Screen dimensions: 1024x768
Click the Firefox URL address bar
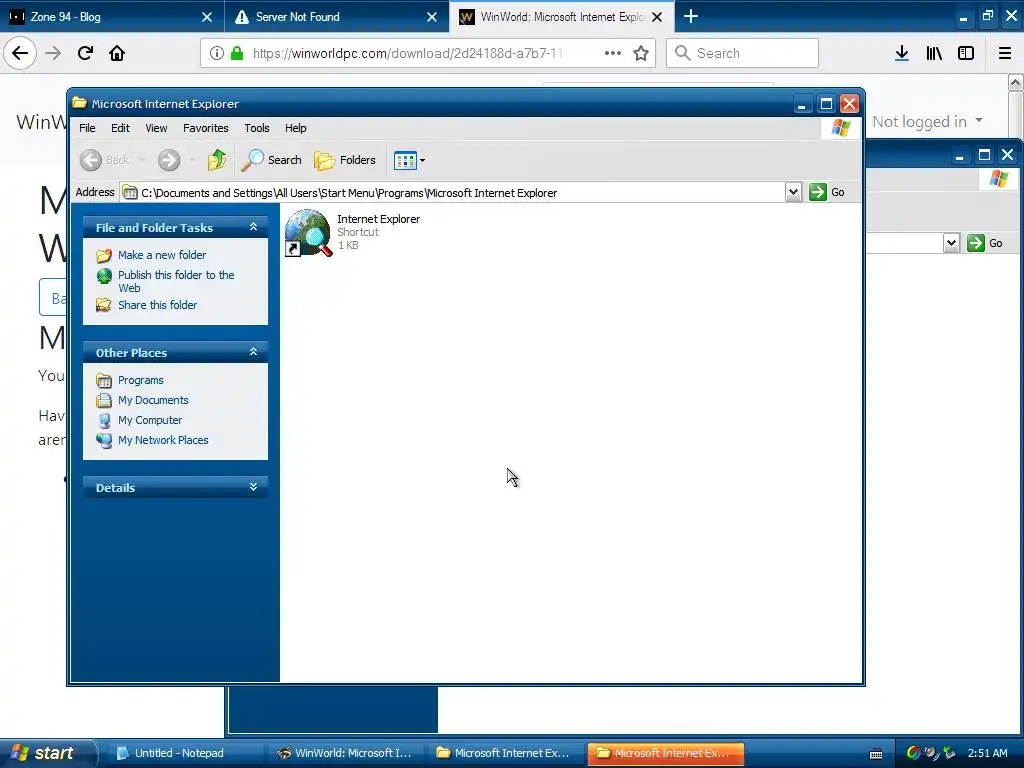428,53
